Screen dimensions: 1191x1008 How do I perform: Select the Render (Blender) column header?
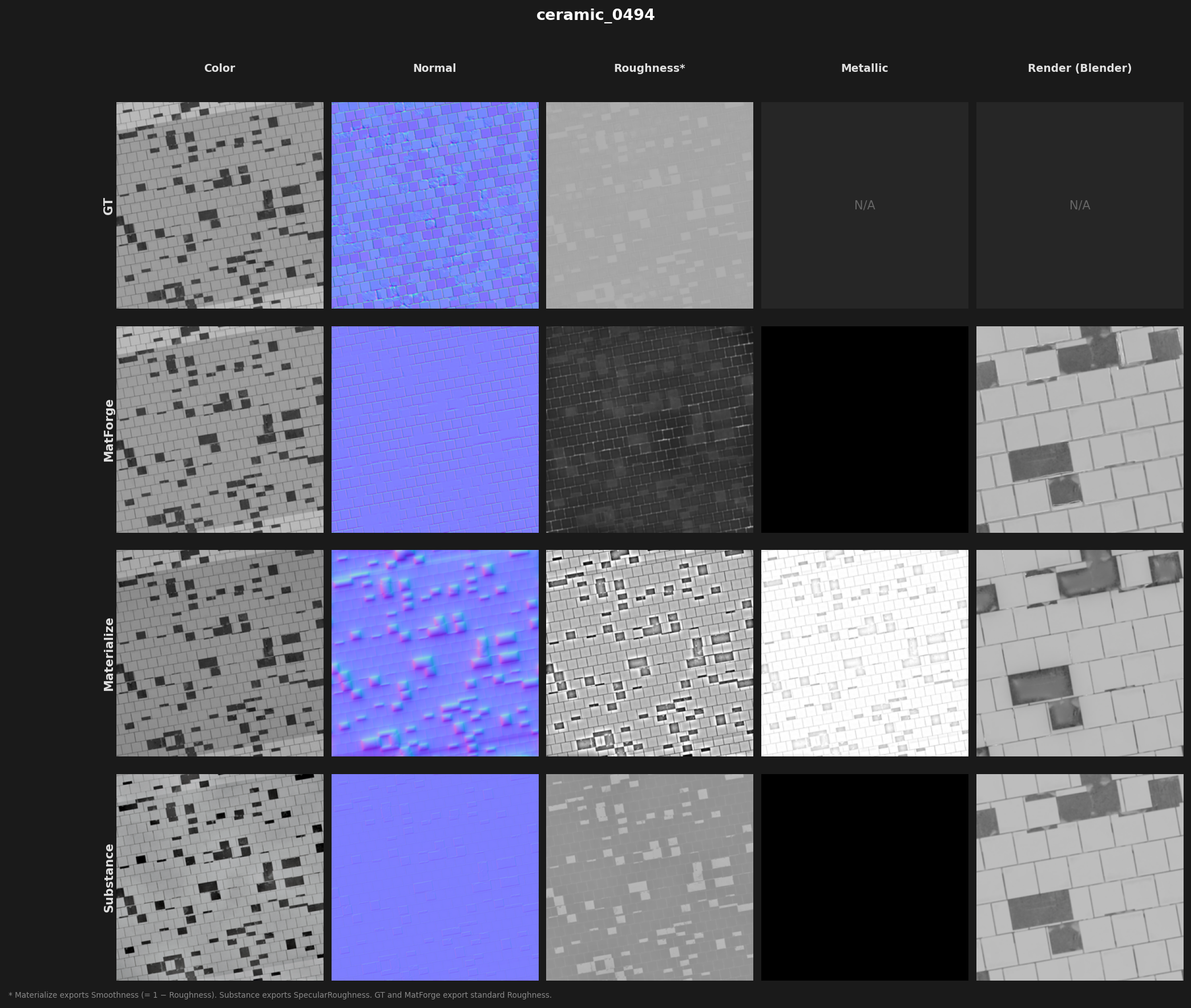point(1080,68)
